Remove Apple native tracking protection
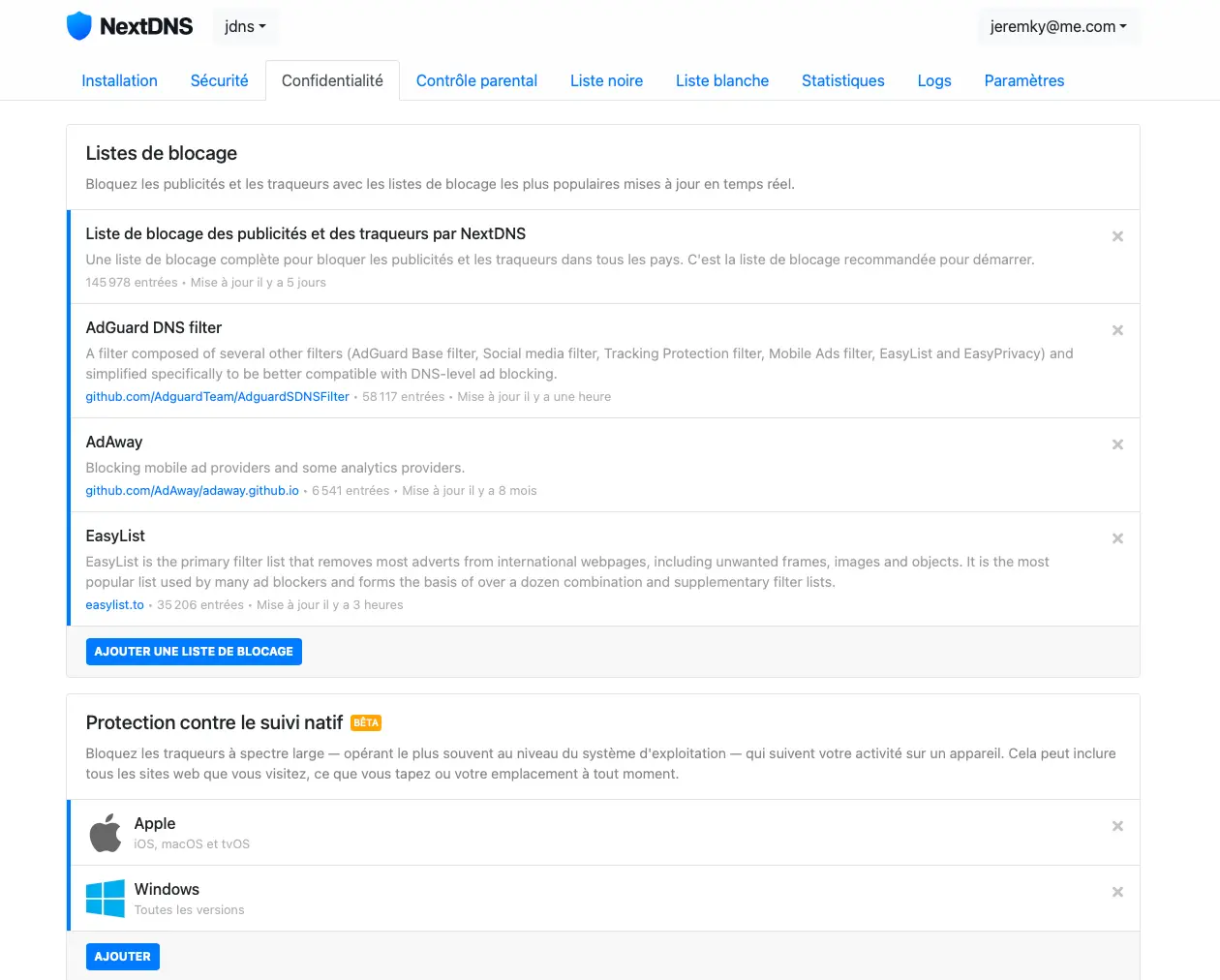1220x980 pixels. click(x=1117, y=826)
